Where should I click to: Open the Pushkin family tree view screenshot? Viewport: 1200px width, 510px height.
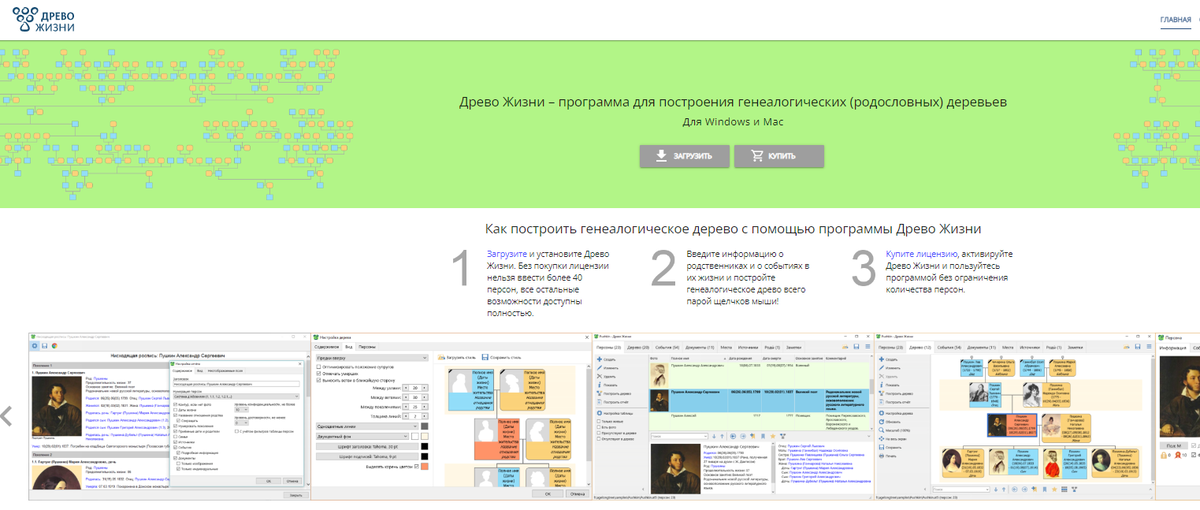pyautogui.click(x=1013, y=416)
